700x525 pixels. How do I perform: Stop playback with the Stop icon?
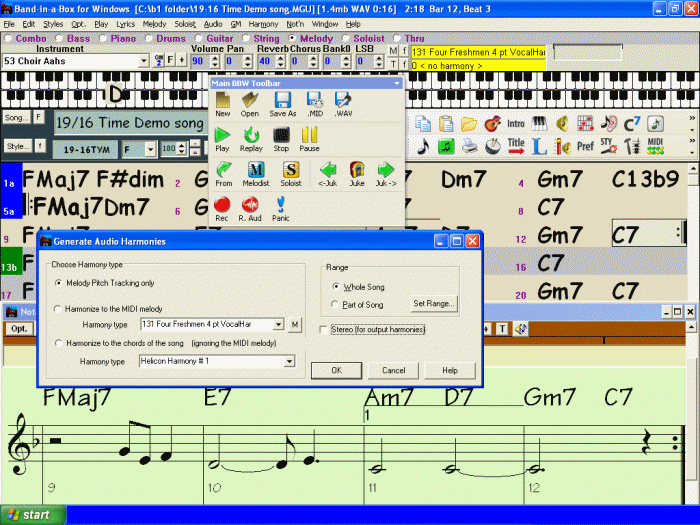pyautogui.click(x=281, y=139)
